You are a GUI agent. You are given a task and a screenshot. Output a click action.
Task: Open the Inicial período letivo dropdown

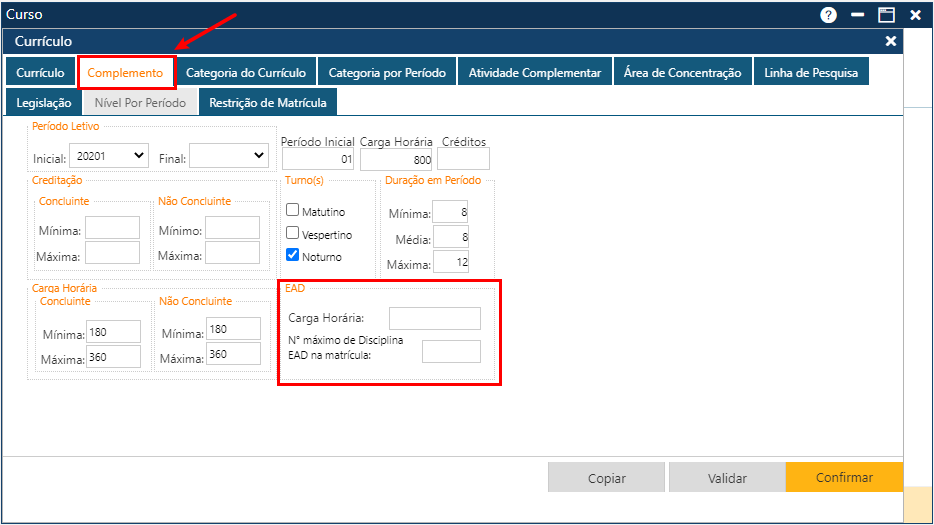click(x=108, y=156)
